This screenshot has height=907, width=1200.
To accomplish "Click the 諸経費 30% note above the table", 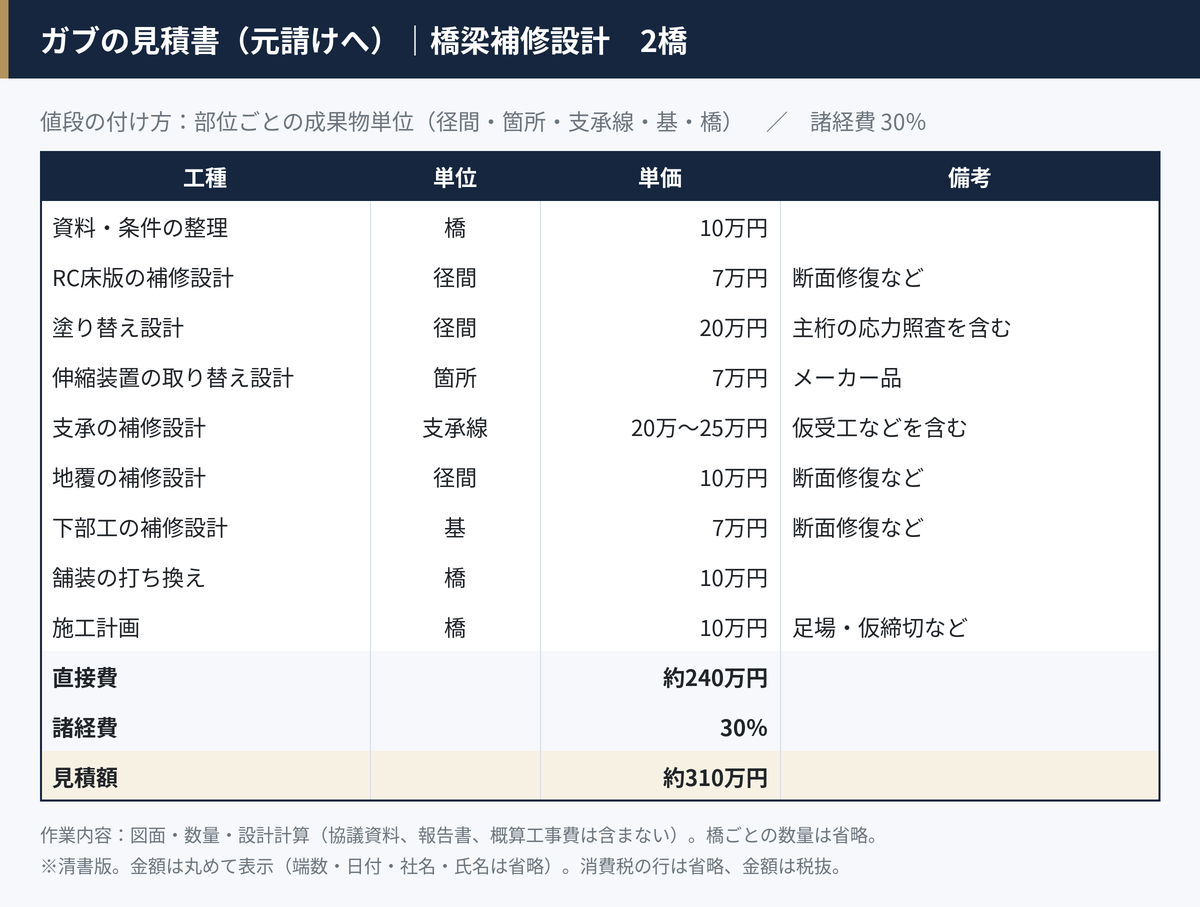I will pos(868,122).
